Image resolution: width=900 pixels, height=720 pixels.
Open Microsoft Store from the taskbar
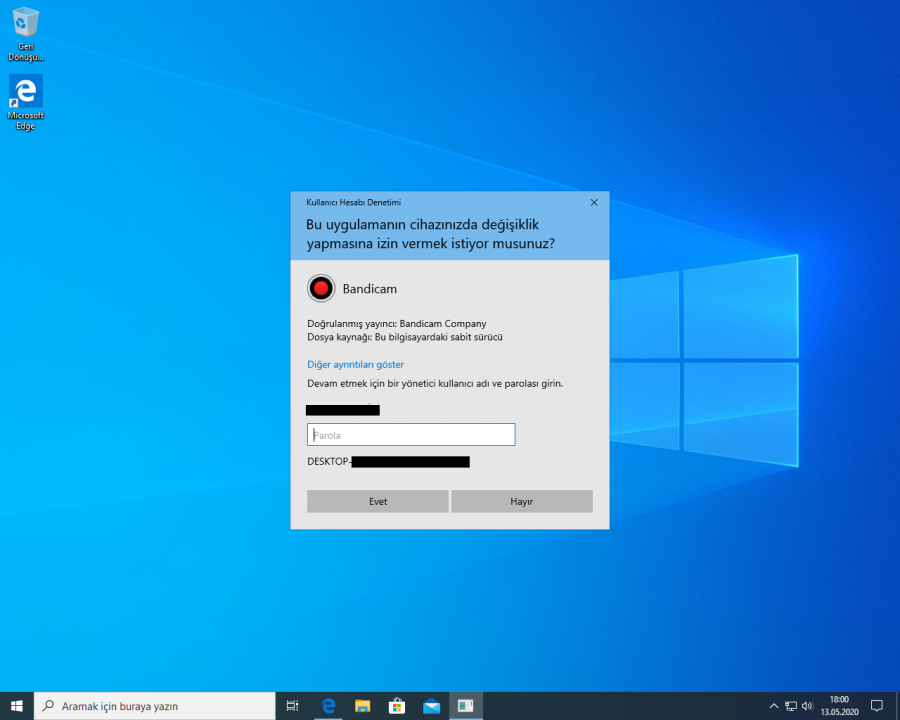(x=397, y=706)
